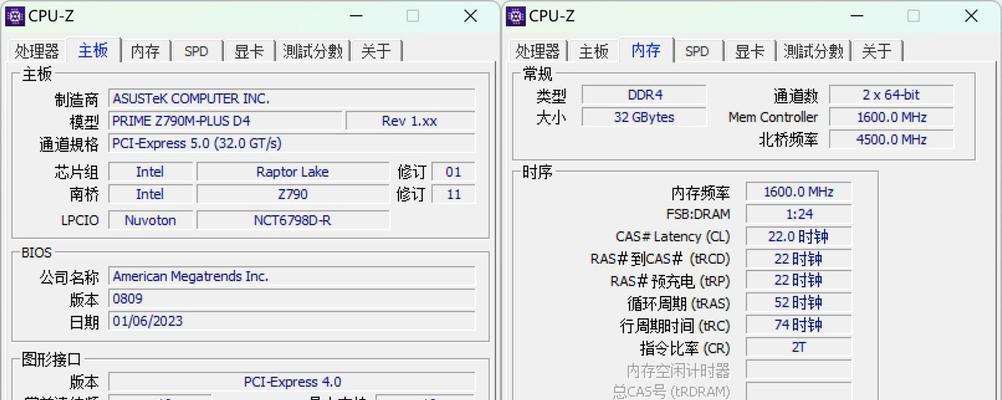The width and height of the screenshot is (1002, 400).
Task: Open SPD tab in left CPU-Z window
Action: tap(196, 51)
